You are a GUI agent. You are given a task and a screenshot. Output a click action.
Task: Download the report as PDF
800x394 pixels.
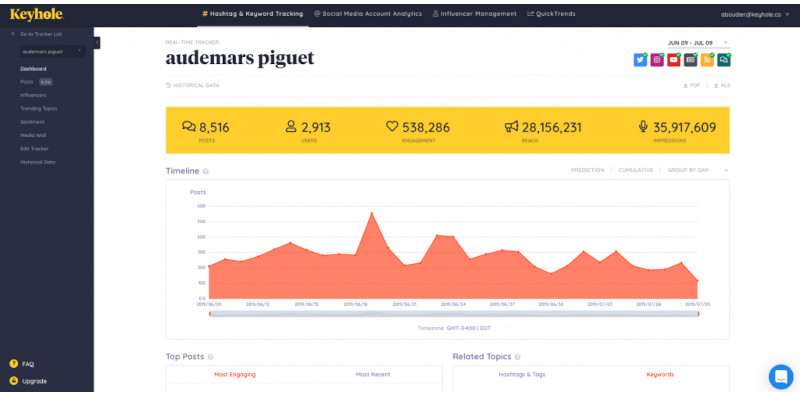point(692,86)
